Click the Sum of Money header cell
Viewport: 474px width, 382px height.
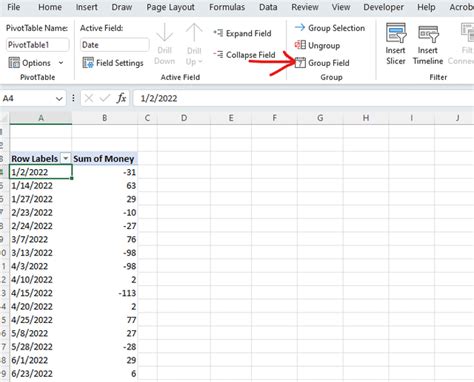(x=105, y=159)
